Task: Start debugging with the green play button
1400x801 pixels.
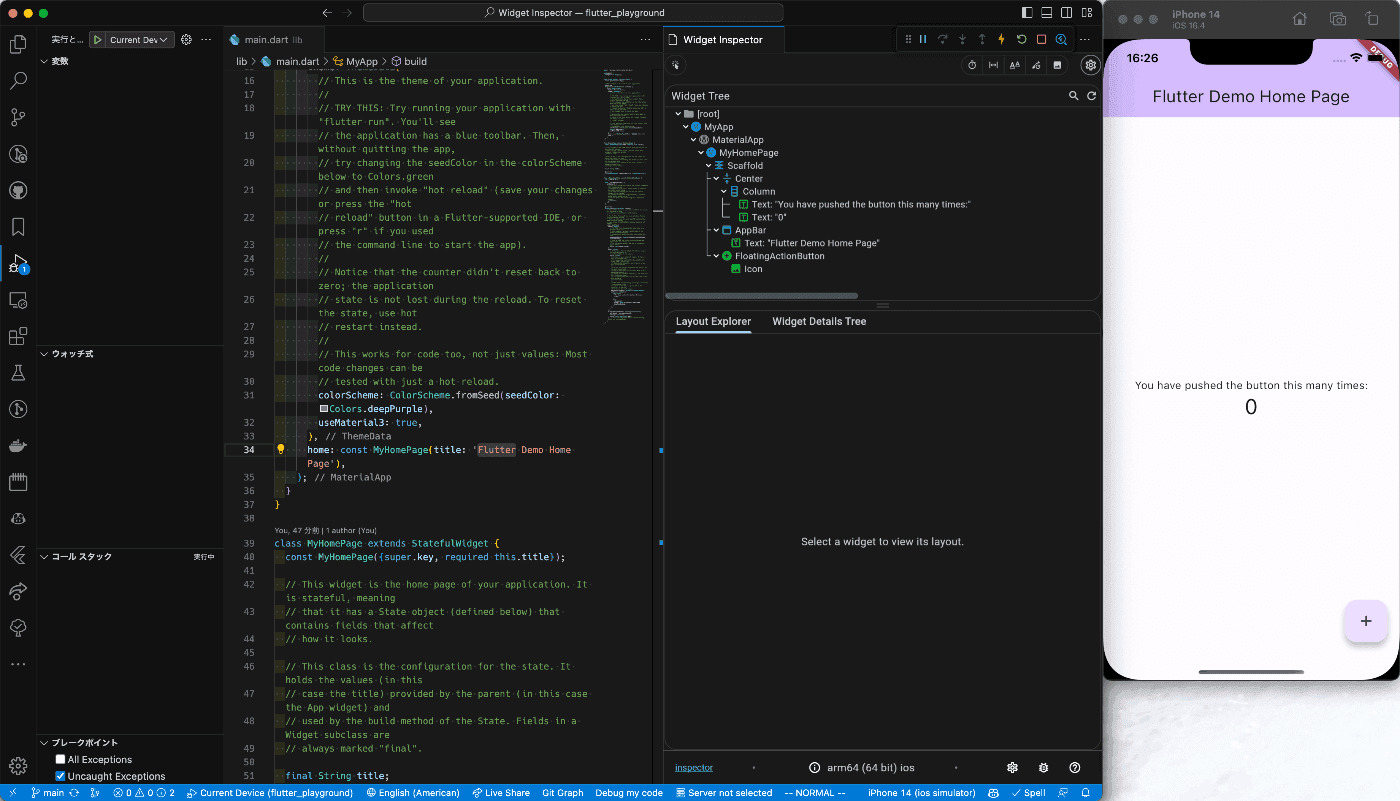Action: tap(98, 40)
